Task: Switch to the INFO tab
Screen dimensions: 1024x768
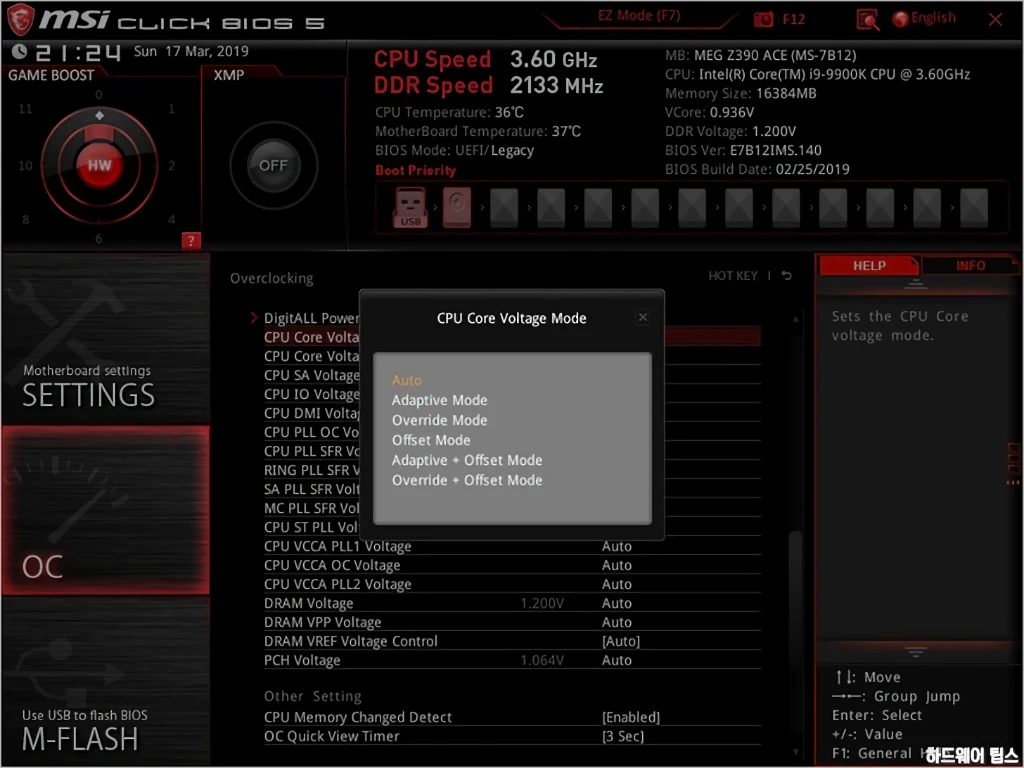Action: [x=970, y=266]
